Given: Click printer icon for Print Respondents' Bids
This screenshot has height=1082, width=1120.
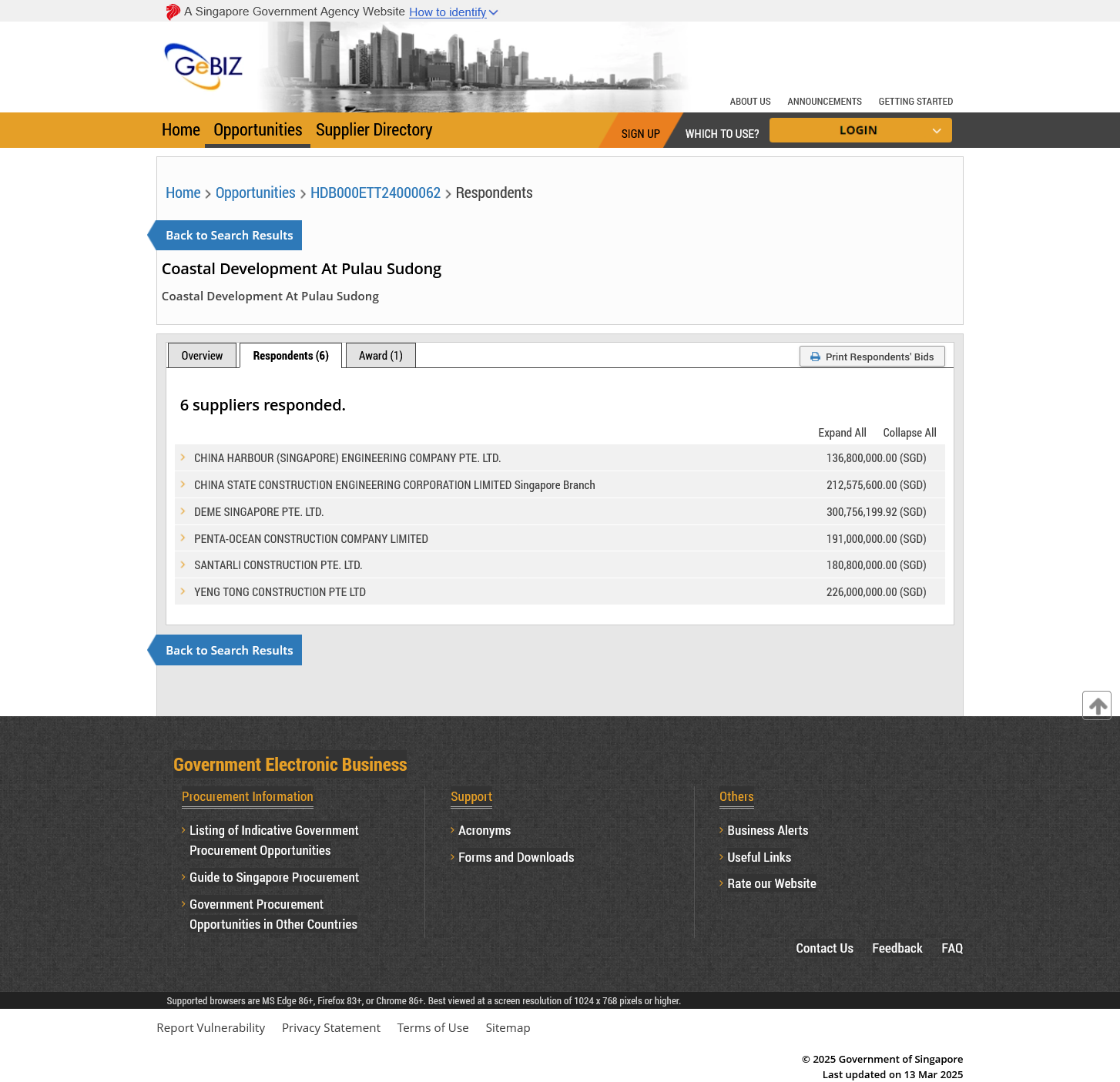Looking at the screenshot, I should tap(815, 357).
